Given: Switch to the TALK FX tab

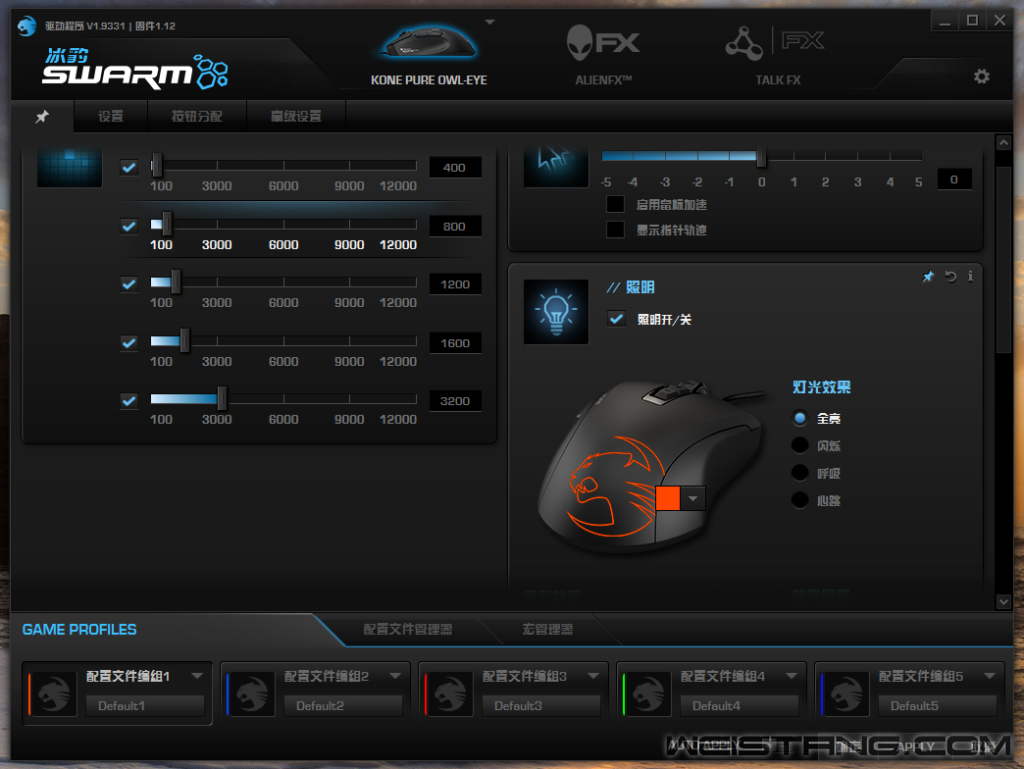Looking at the screenshot, I should coord(777,57).
